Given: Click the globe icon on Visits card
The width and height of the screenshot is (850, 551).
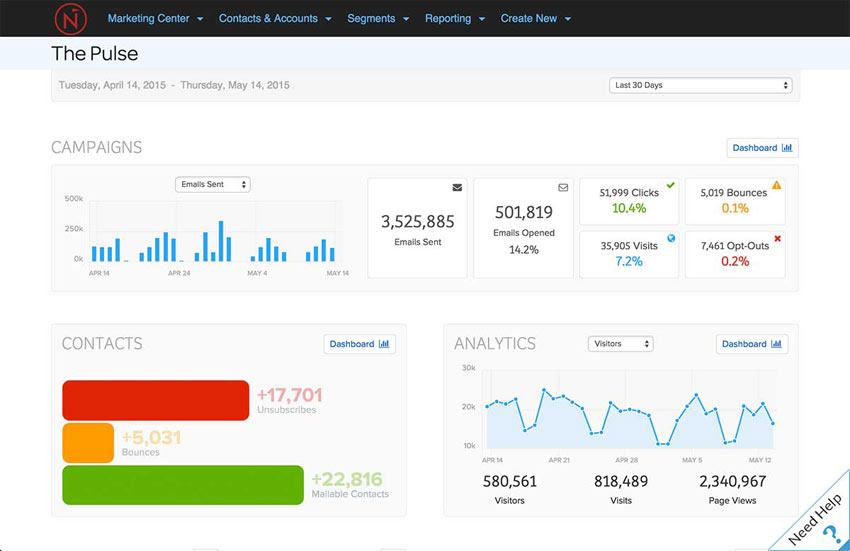Looking at the screenshot, I should 670,238.
